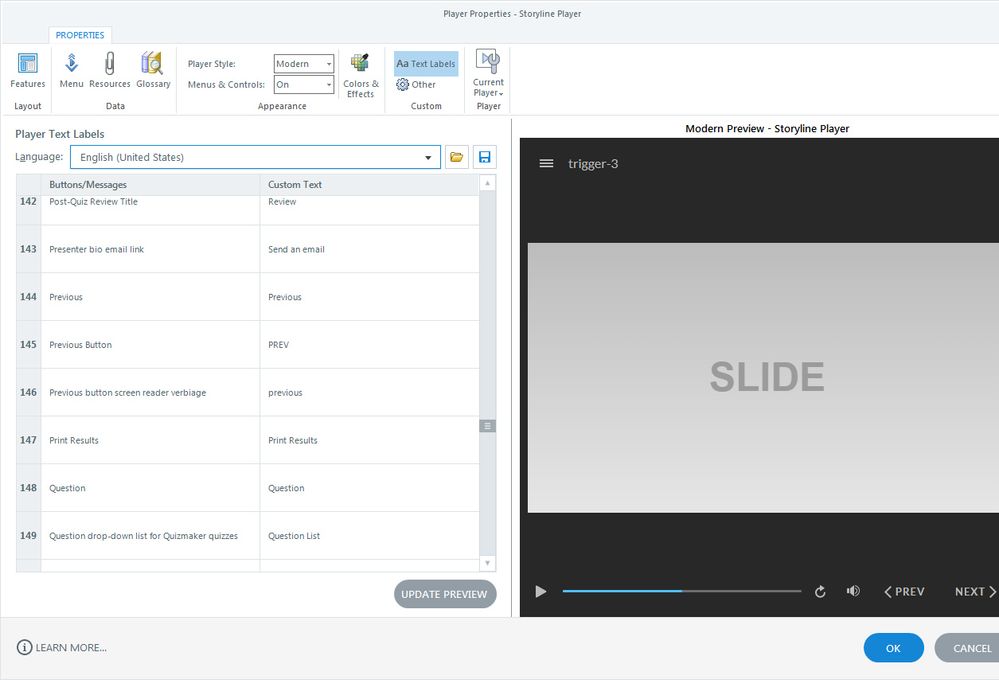Open the Features layout option

click(x=27, y=71)
